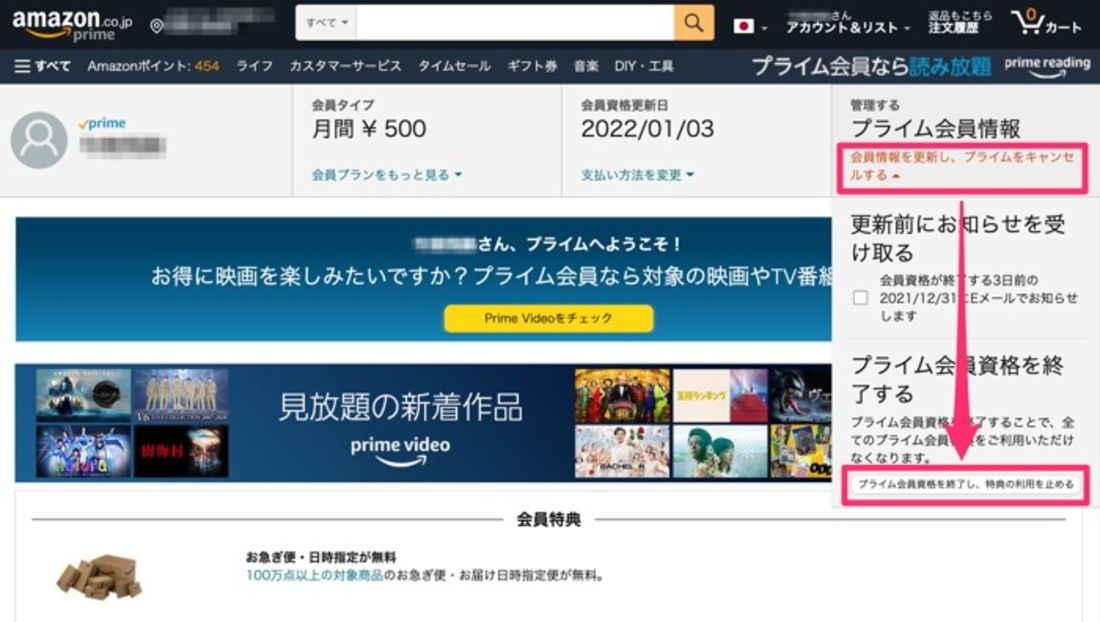1100x622 pixels.
Task: Open the 見放題の新着作品 banner
Action: click(x=423, y=423)
